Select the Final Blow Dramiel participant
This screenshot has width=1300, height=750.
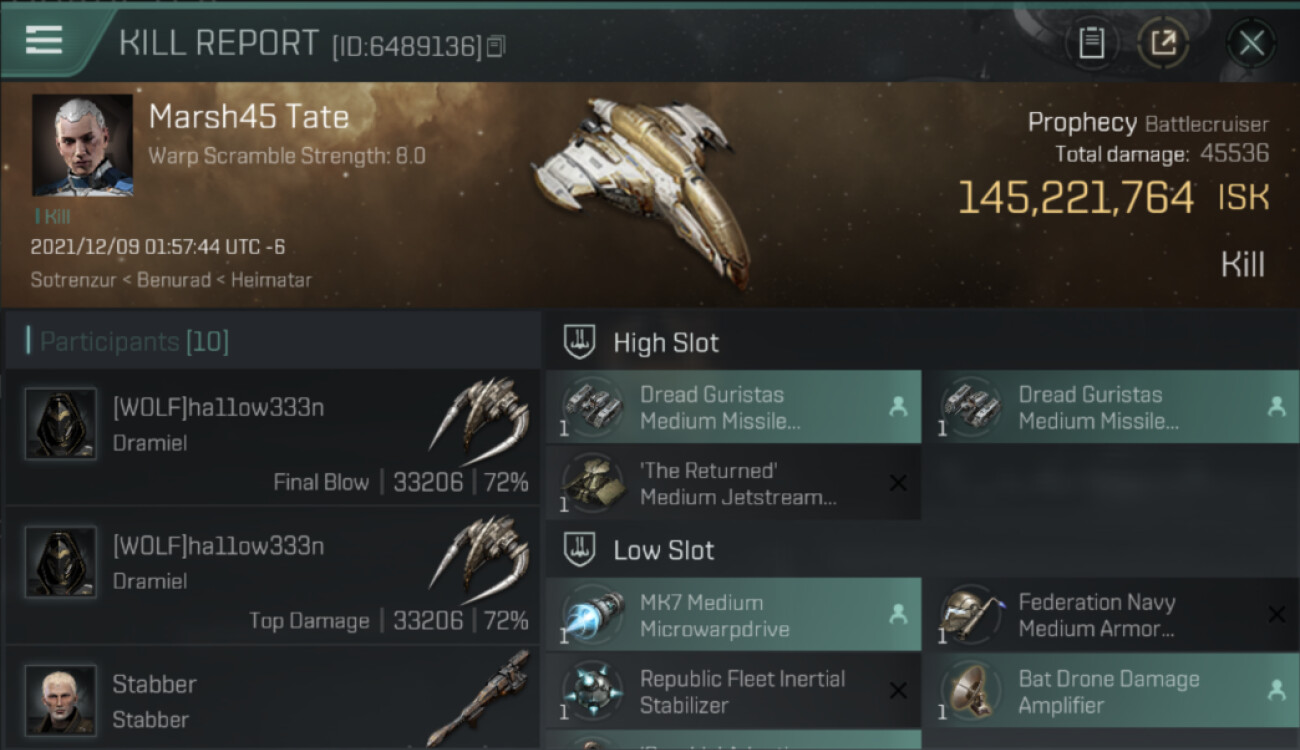point(272,438)
